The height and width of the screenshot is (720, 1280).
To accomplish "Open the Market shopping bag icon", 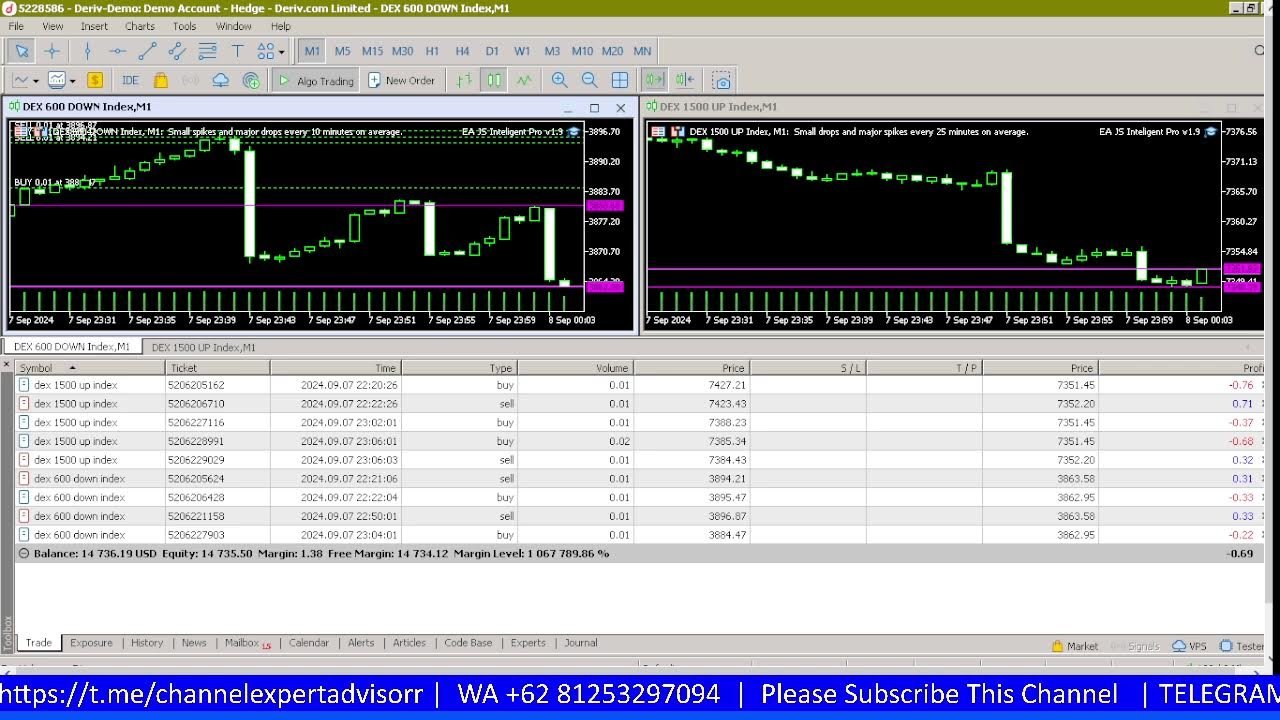I will 160,80.
